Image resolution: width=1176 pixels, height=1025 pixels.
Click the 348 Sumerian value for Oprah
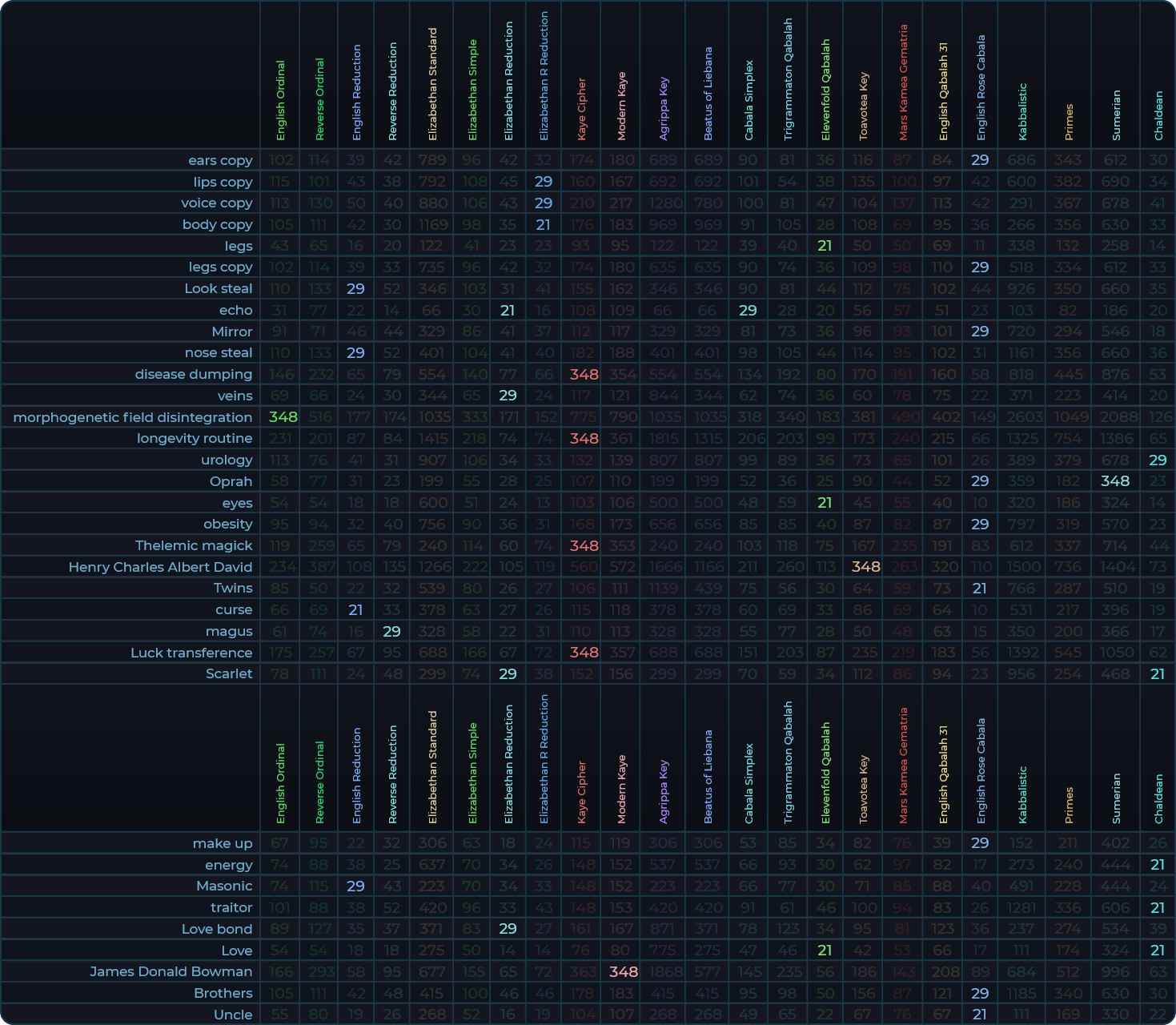(1114, 481)
